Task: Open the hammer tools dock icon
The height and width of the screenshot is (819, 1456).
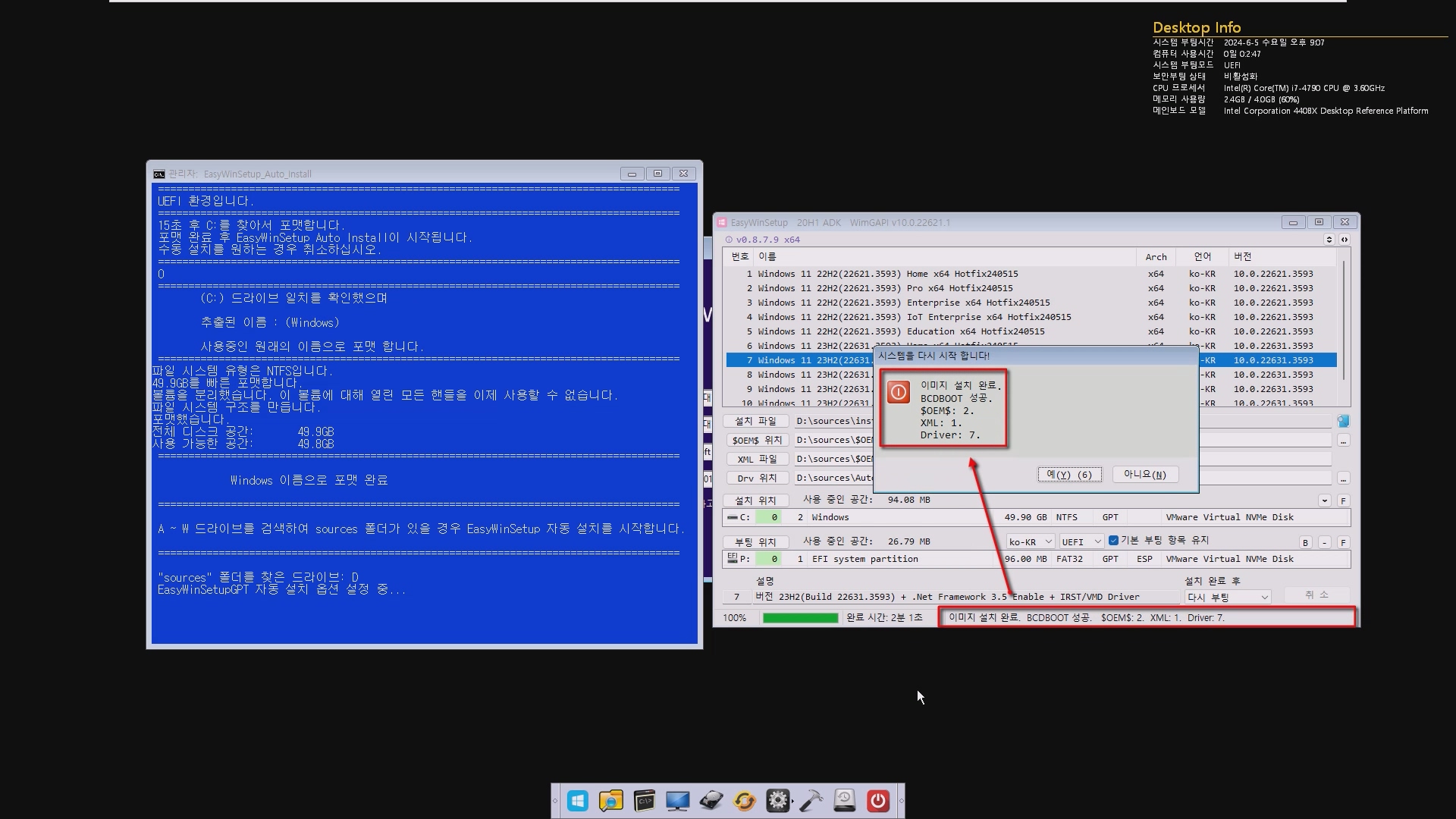Action: click(x=811, y=801)
